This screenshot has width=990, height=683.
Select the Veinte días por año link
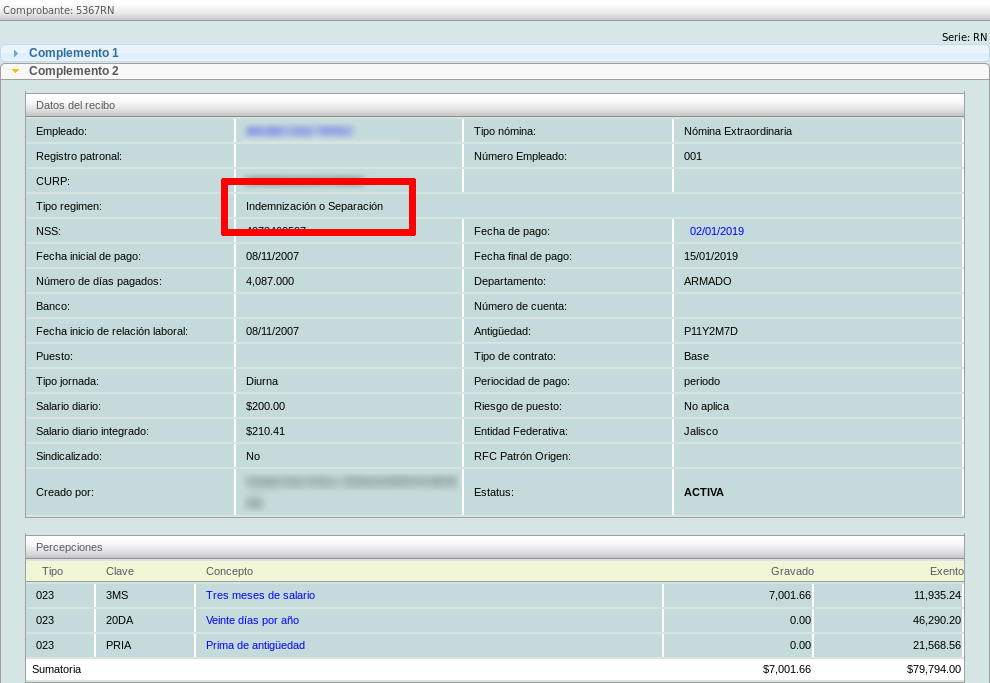tap(252, 620)
